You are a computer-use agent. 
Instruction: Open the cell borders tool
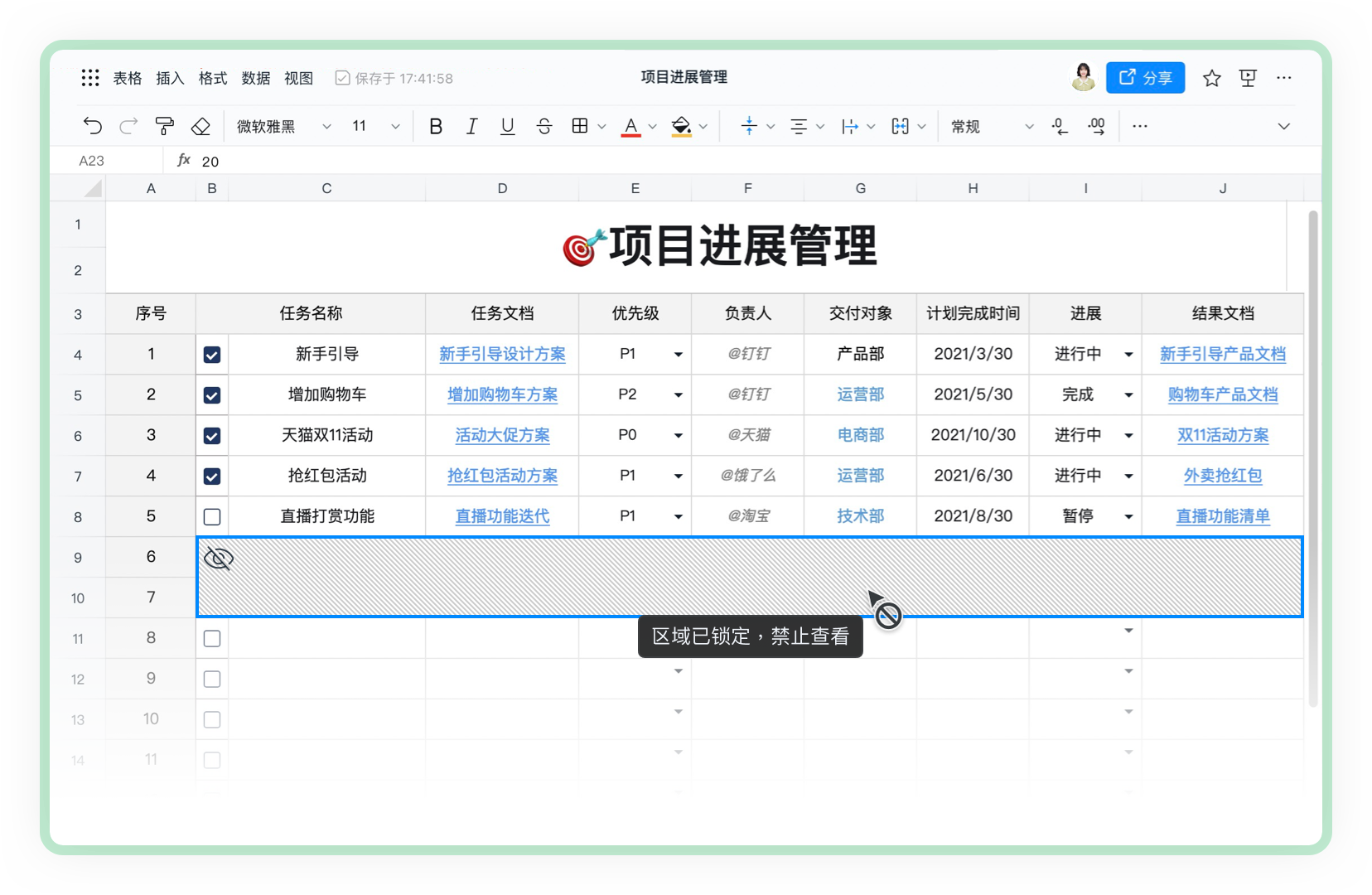(x=582, y=126)
